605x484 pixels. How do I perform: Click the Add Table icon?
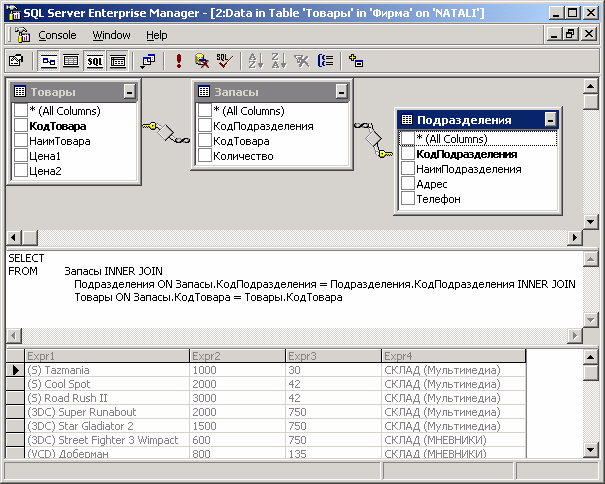tap(356, 61)
